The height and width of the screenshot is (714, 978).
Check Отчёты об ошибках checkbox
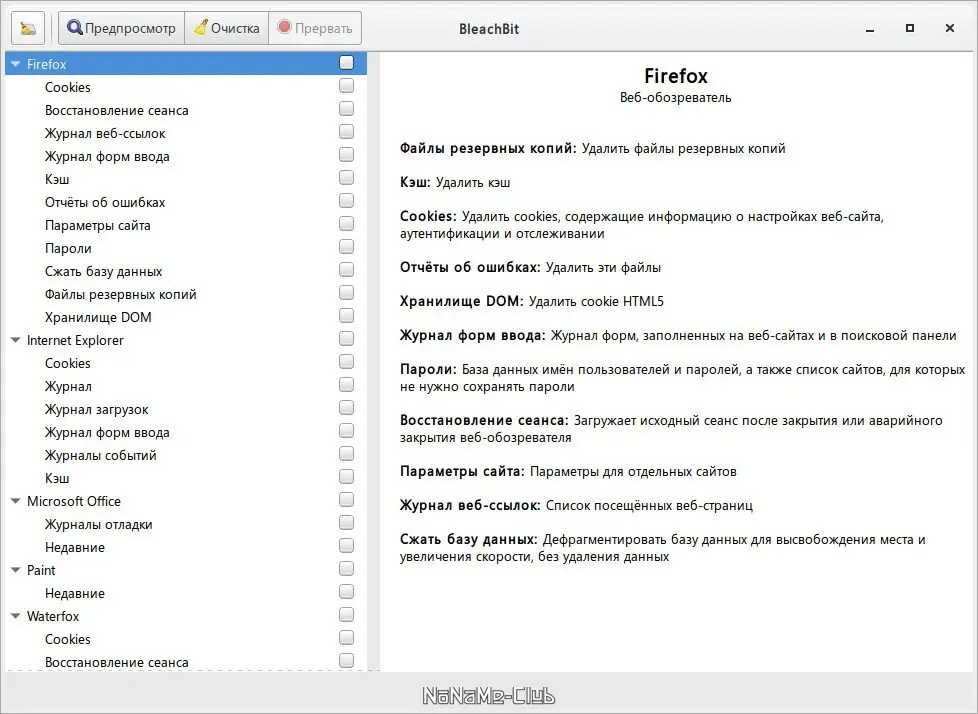click(346, 201)
